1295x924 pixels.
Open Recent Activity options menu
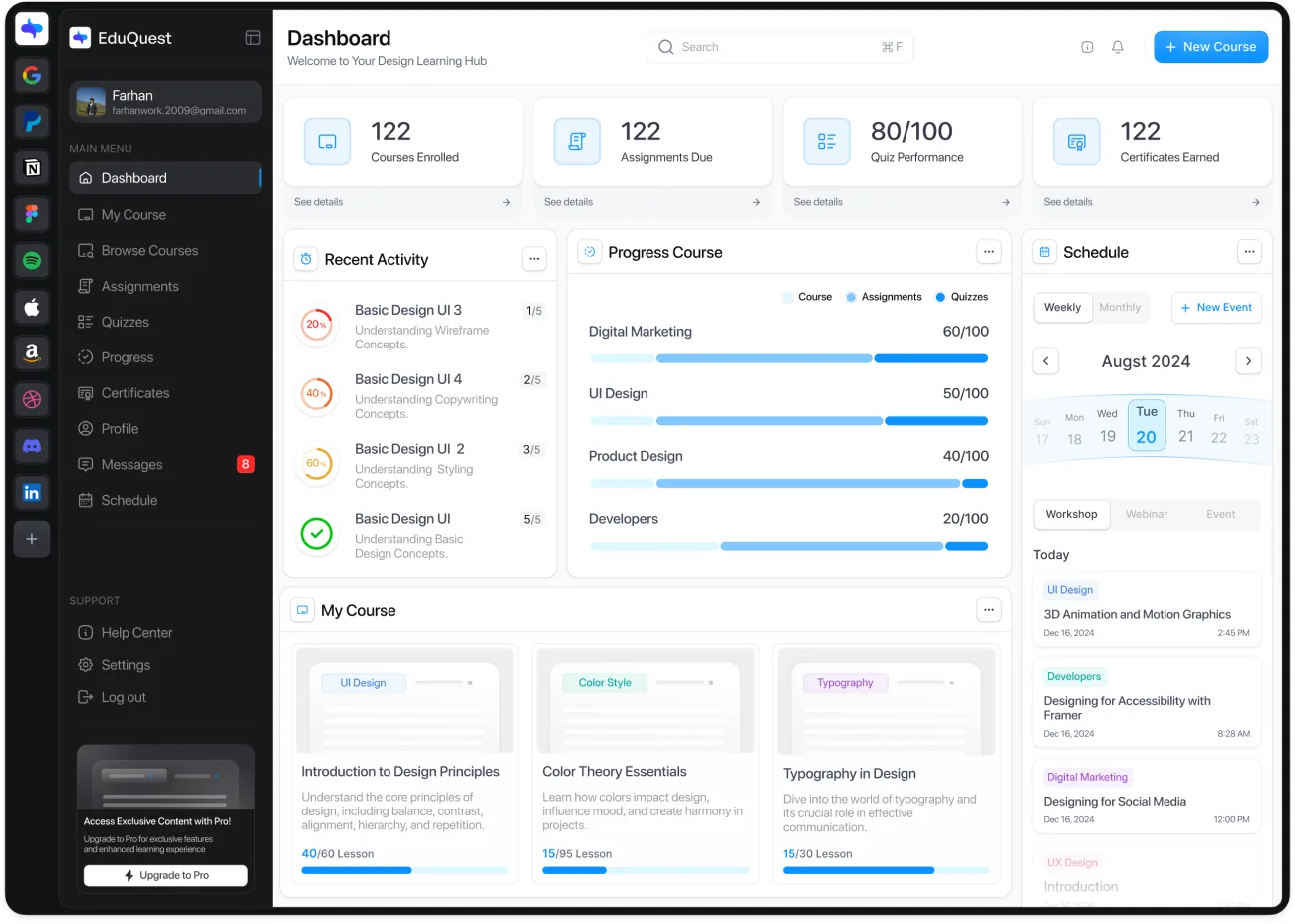point(534,259)
